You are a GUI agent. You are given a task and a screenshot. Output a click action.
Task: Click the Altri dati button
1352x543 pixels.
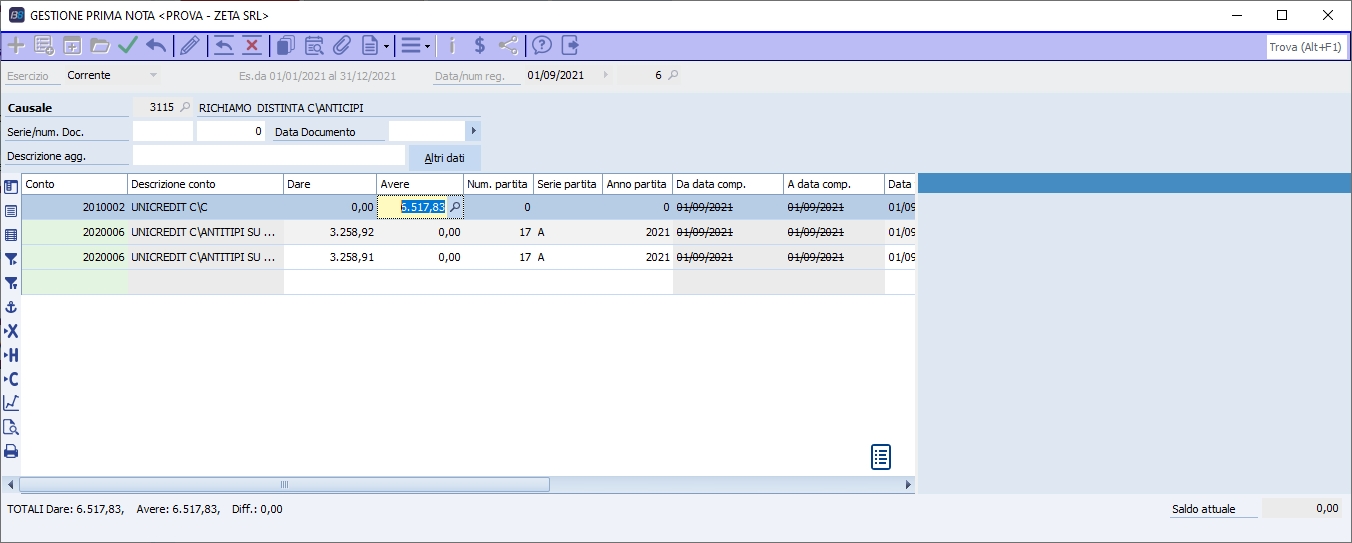pyautogui.click(x=444, y=158)
